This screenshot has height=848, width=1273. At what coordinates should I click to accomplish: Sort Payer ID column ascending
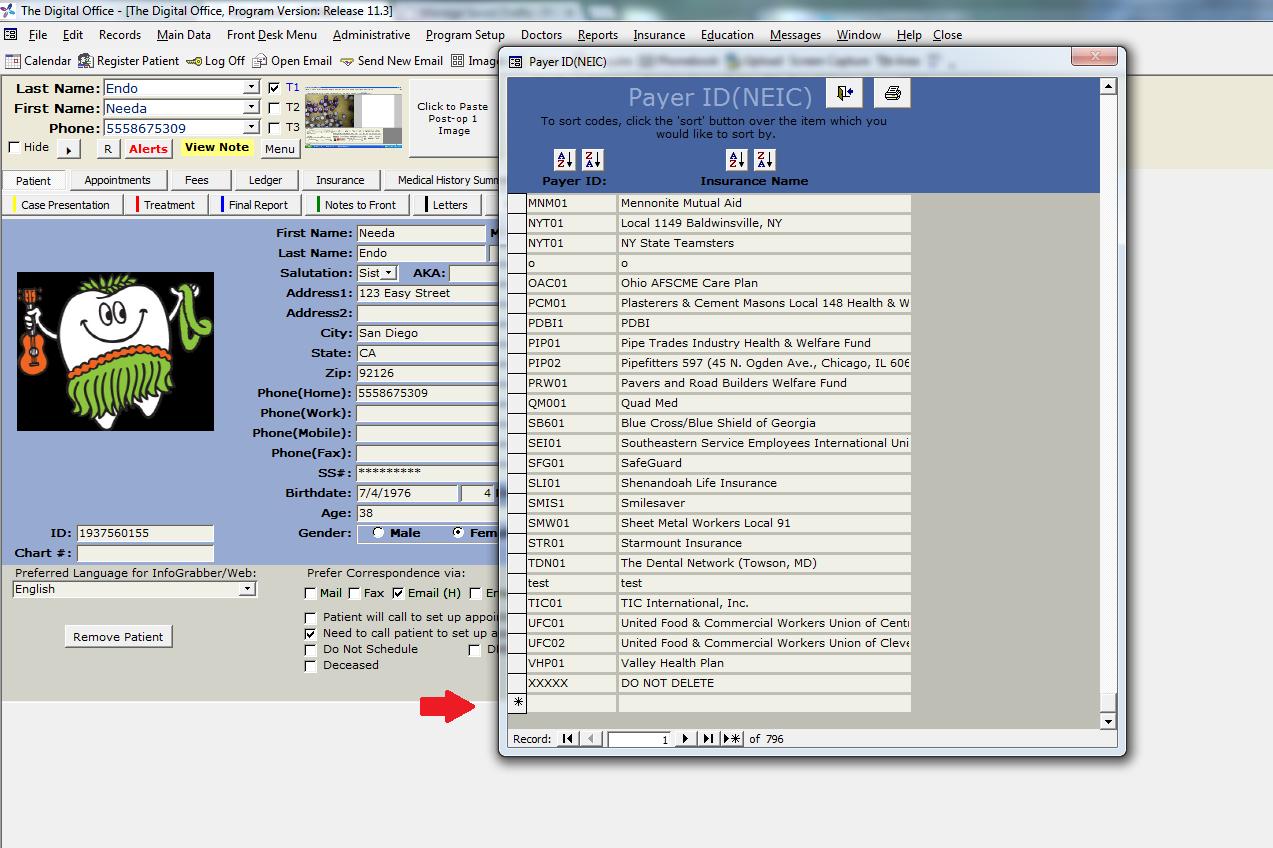[x=566, y=159]
